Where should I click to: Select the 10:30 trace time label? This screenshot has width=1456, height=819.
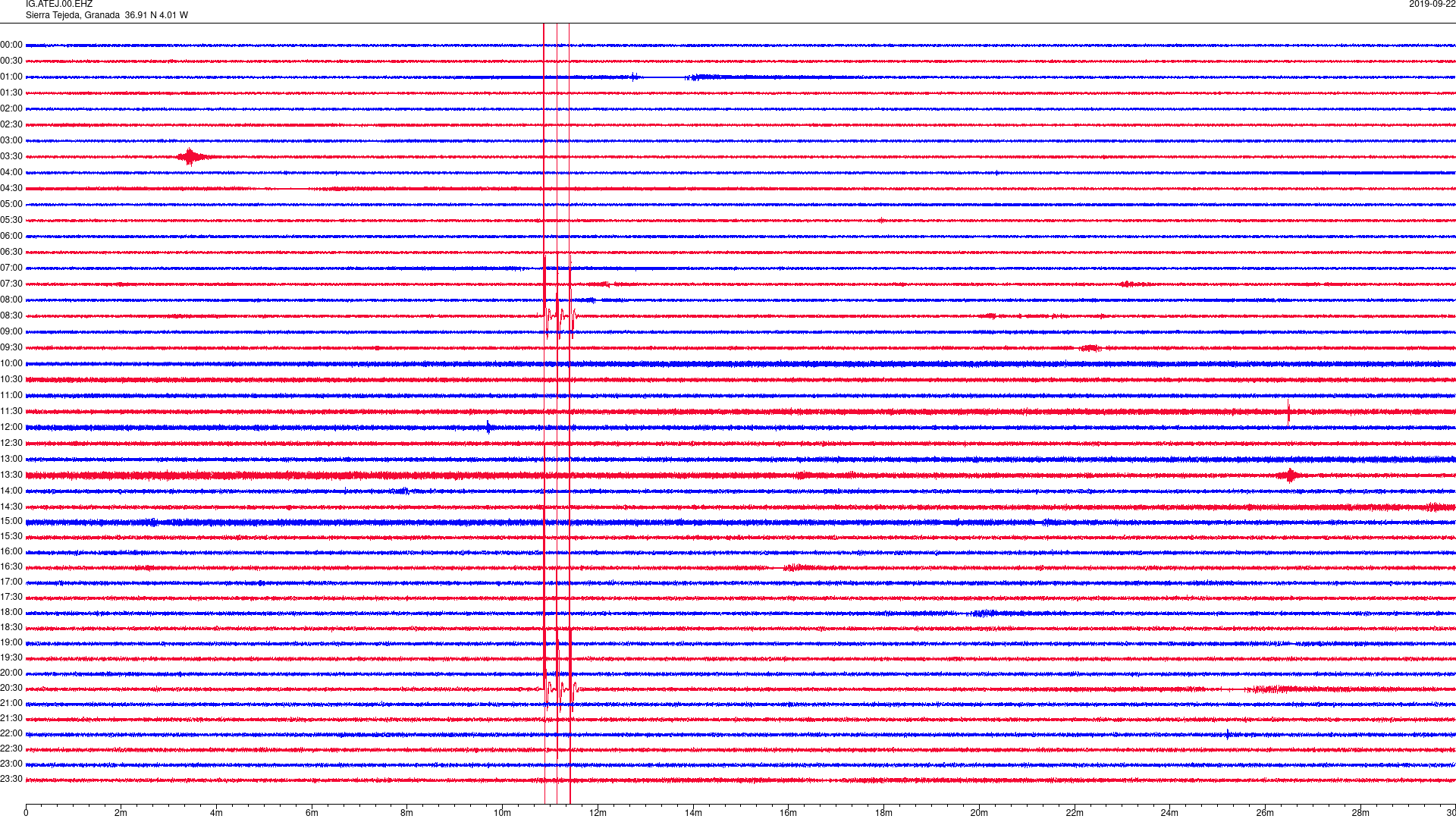(11, 379)
